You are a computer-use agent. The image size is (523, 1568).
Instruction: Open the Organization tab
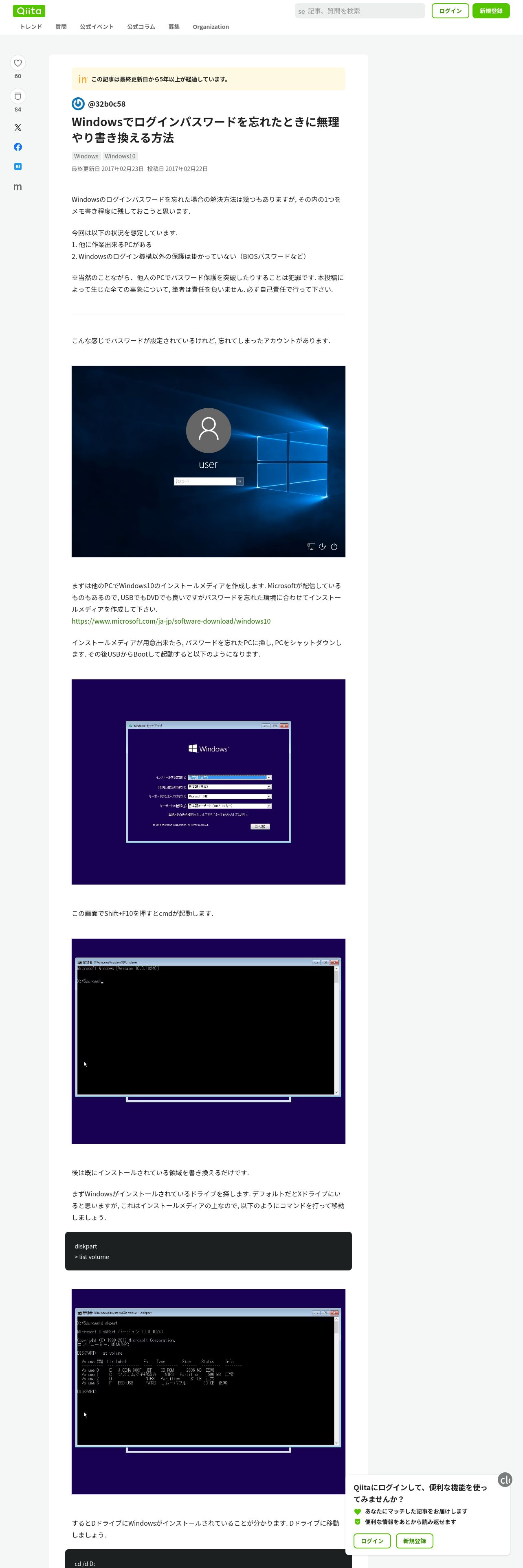[211, 27]
